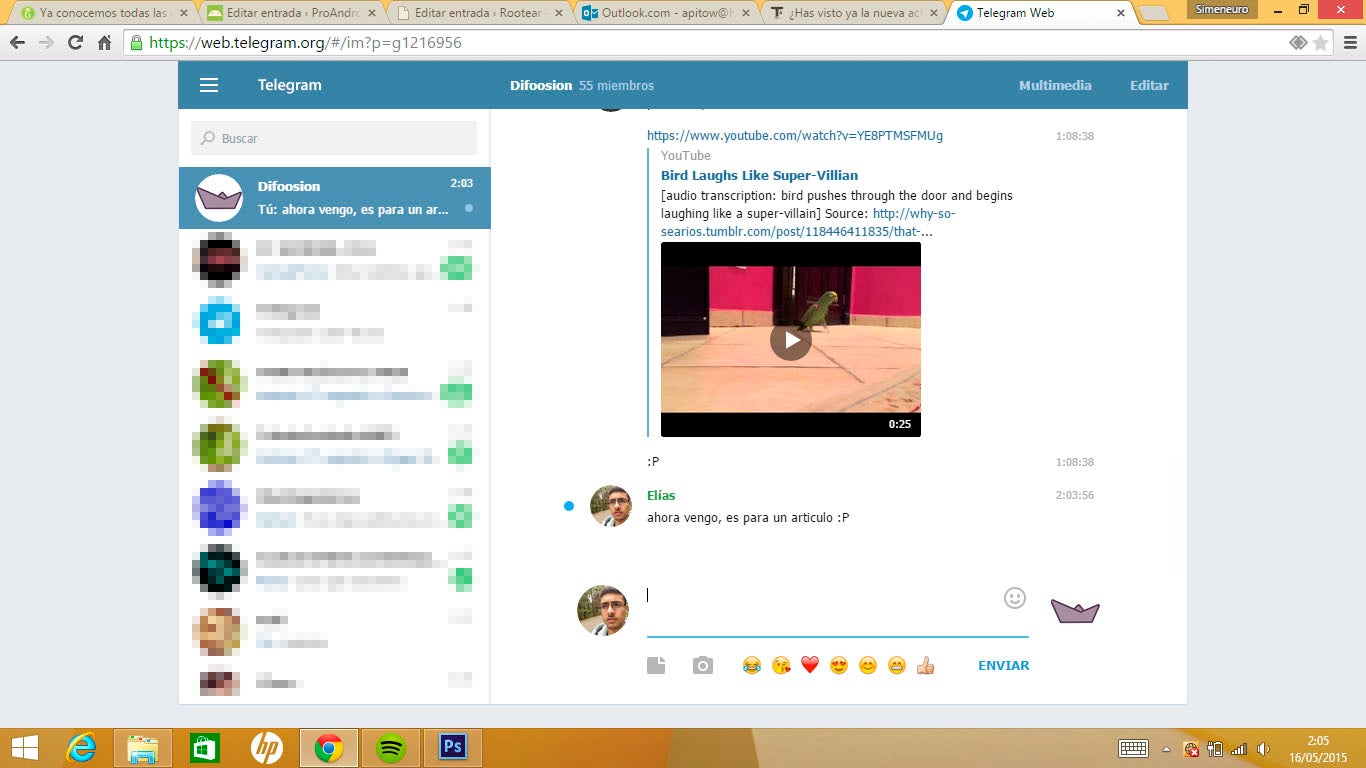Click Editar in the Telegram header

[x=1149, y=85]
